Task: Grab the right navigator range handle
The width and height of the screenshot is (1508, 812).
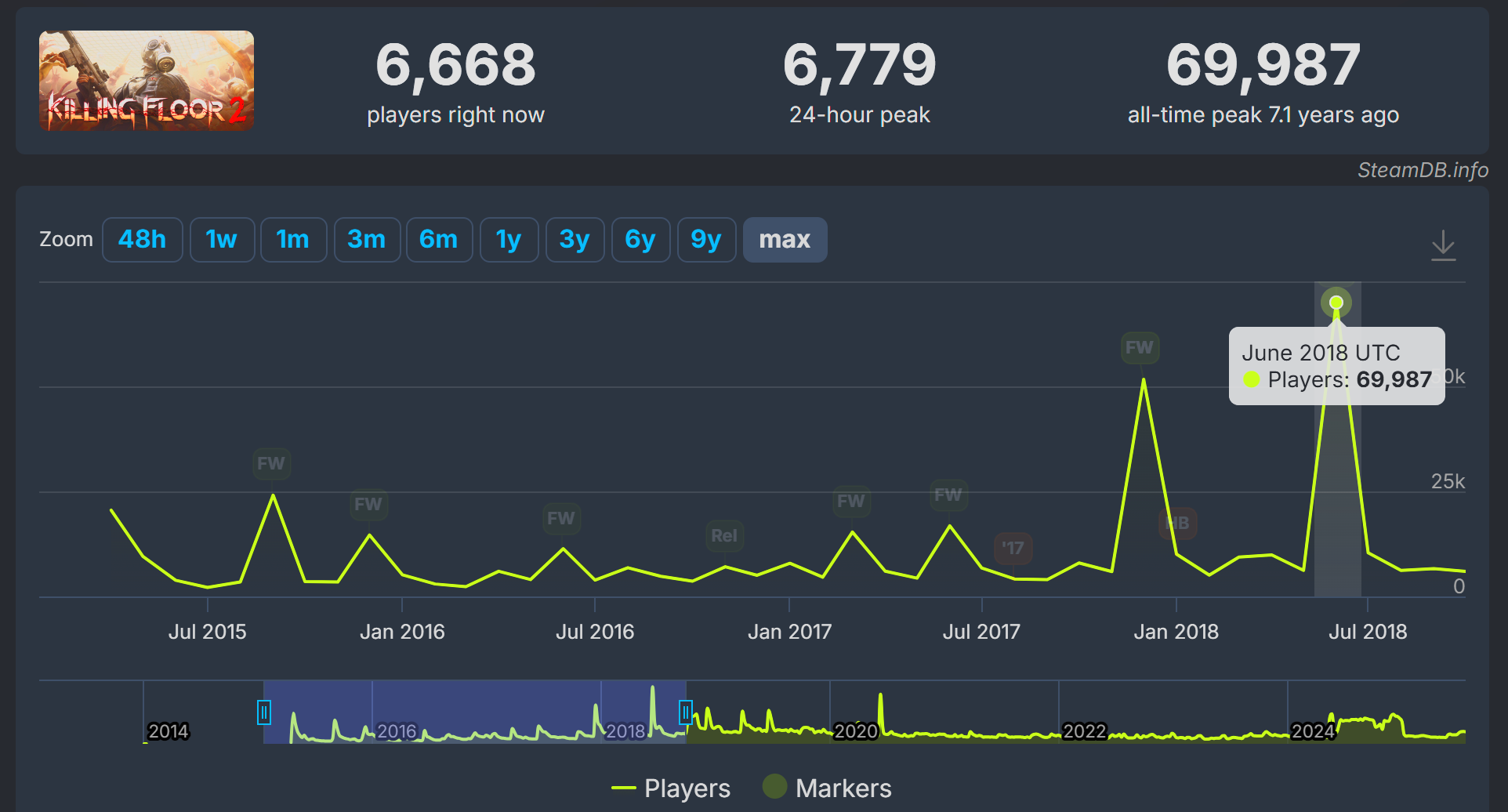Action: click(x=686, y=712)
